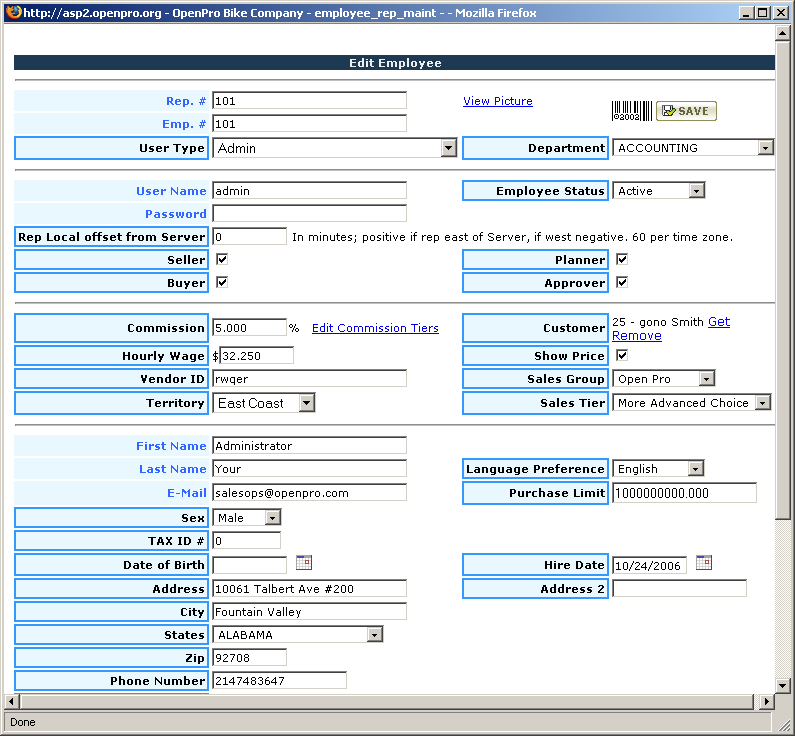Uncheck the Buyer checkbox
The width and height of the screenshot is (795, 736).
222,282
